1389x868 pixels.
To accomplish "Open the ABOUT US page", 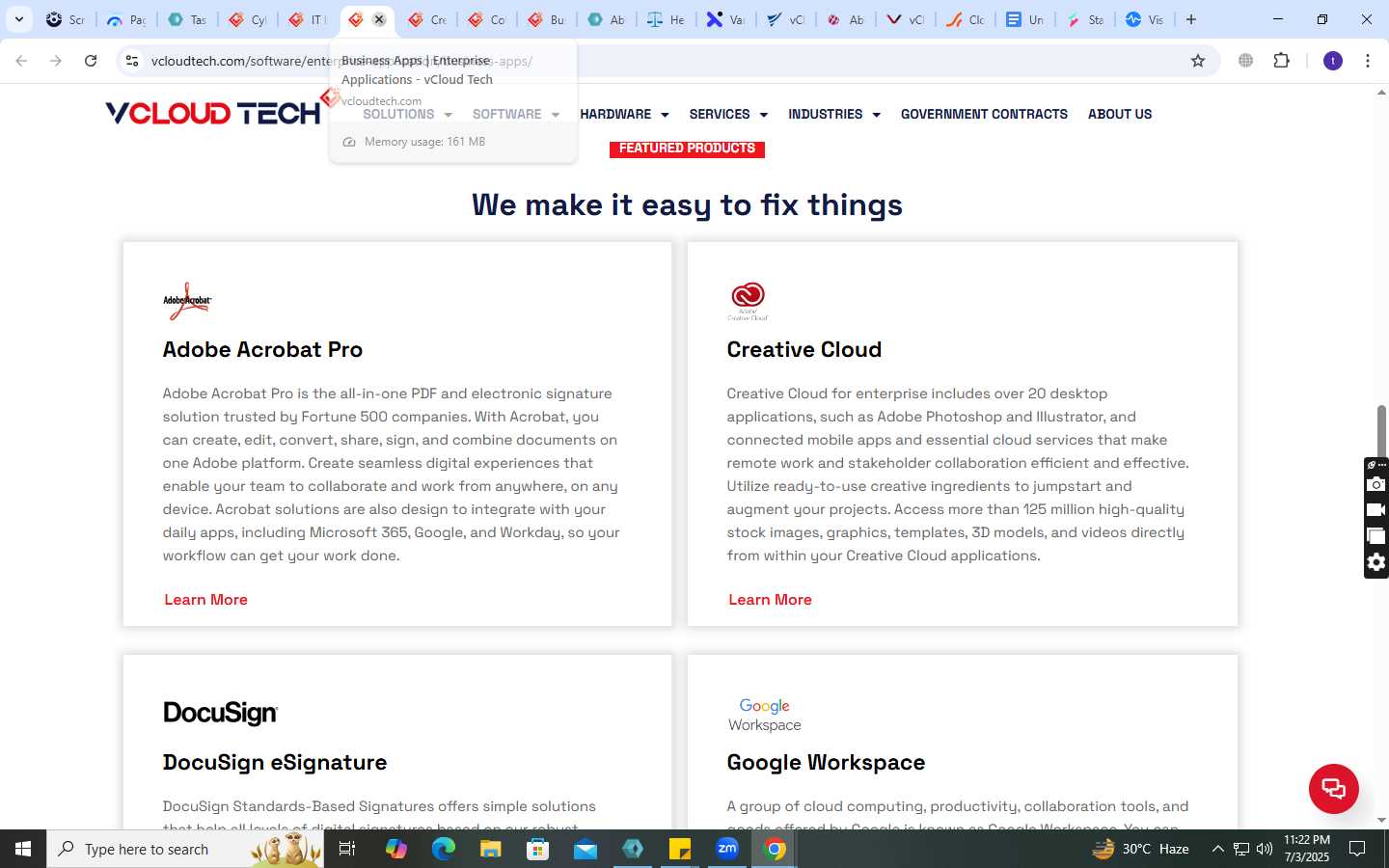I will (1120, 114).
